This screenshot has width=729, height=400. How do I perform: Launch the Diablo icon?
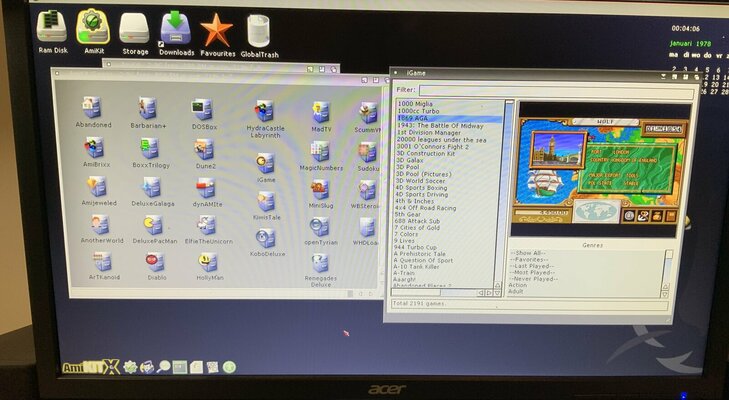(155, 262)
